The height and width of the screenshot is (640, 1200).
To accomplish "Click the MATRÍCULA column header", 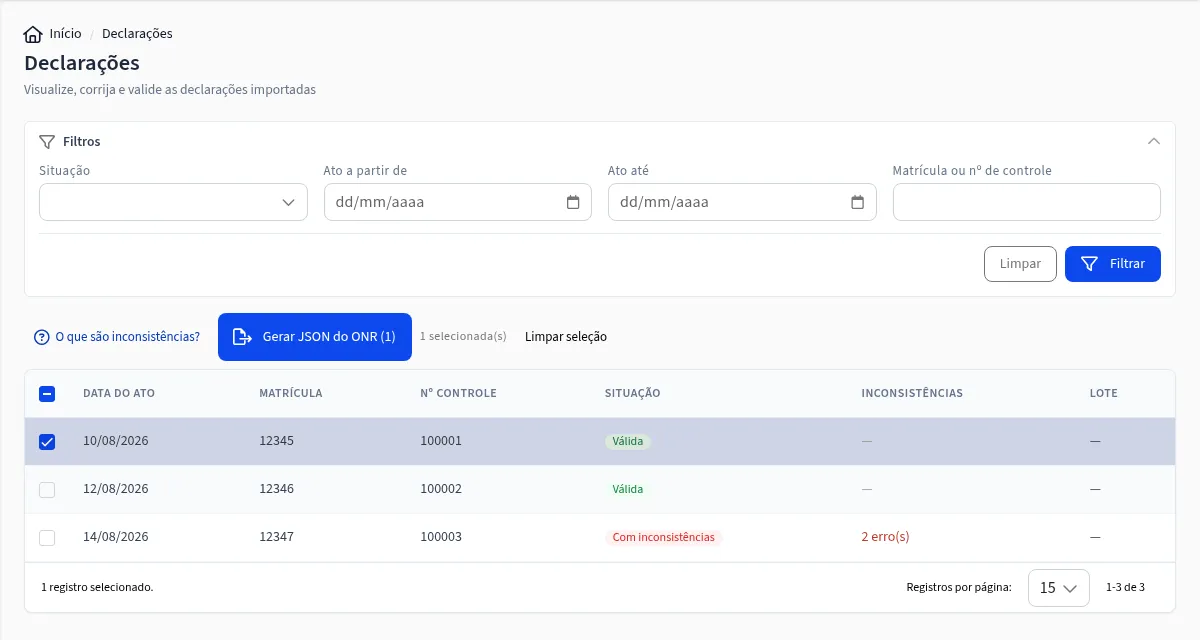I will (x=291, y=393).
